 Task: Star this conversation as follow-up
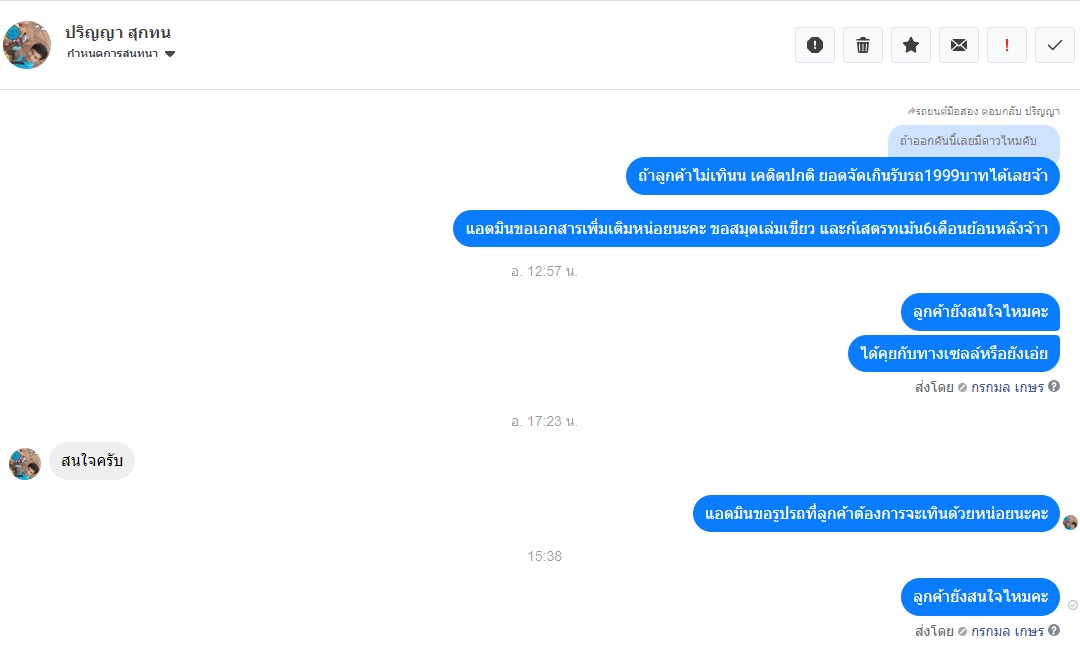pyautogui.click(x=911, y=45)
